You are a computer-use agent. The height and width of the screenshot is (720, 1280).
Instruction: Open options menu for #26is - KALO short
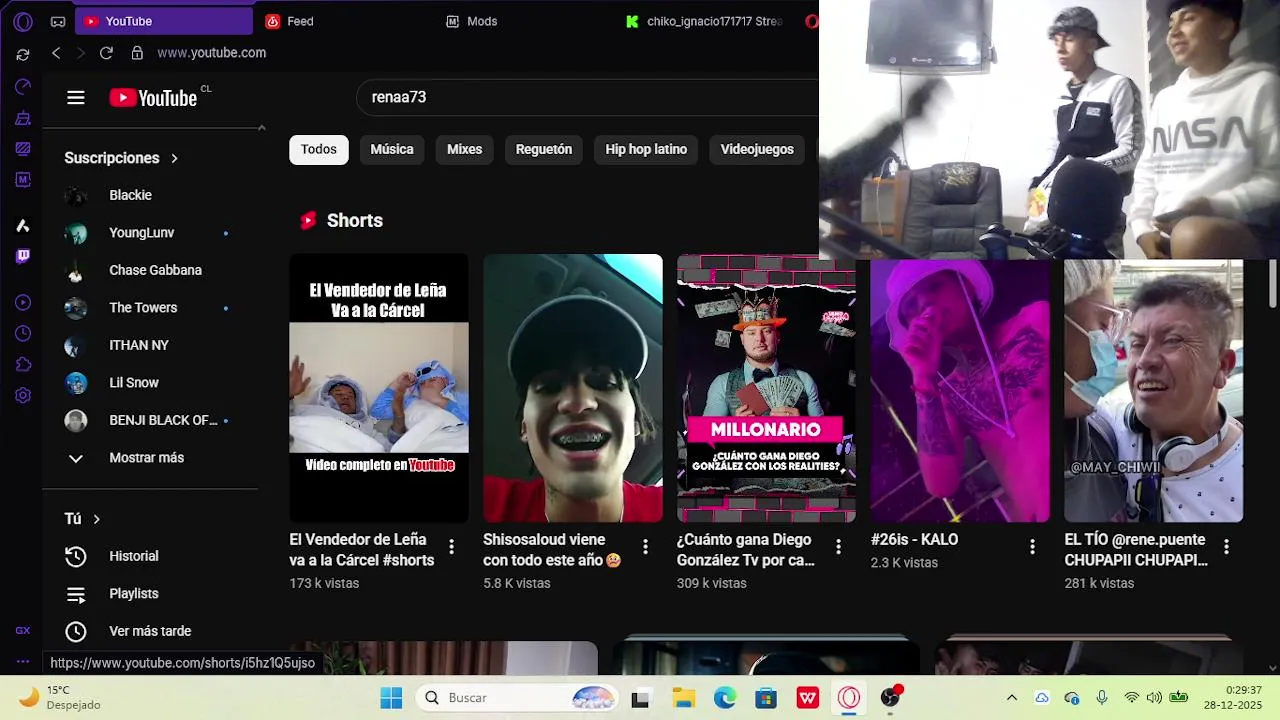point(1032,547)
